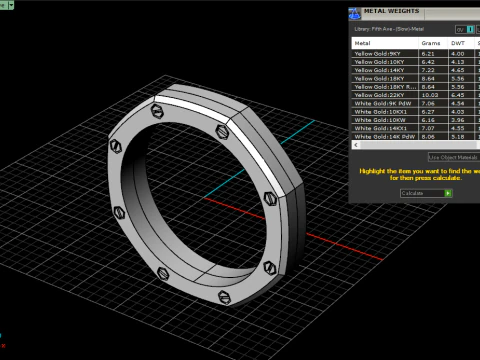Viewport: 480px width, 360px height.
Task: Click the 6.21 grams value
Action: (x=428, y=54)
